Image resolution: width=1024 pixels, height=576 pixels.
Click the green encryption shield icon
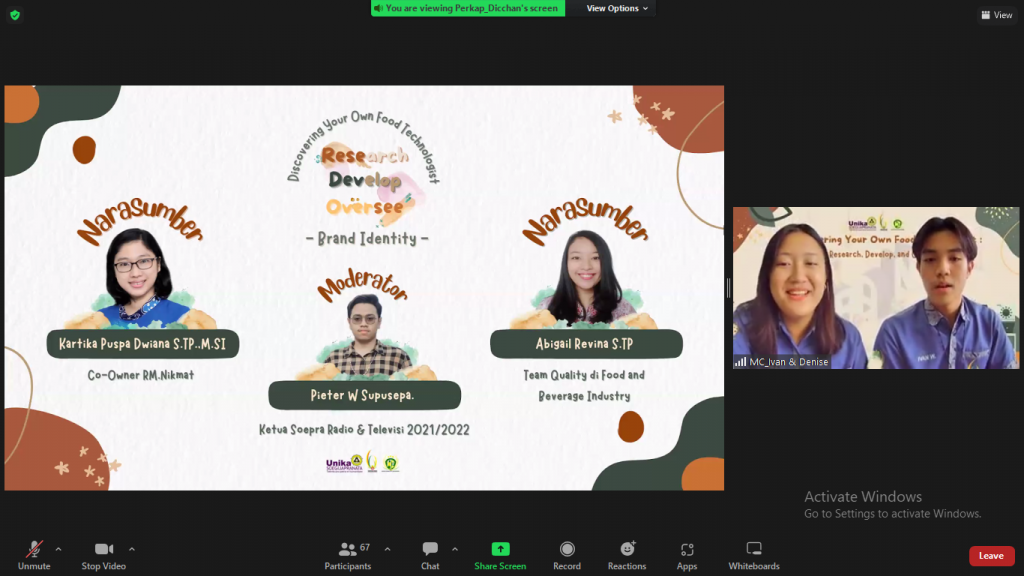coord(14,15)
